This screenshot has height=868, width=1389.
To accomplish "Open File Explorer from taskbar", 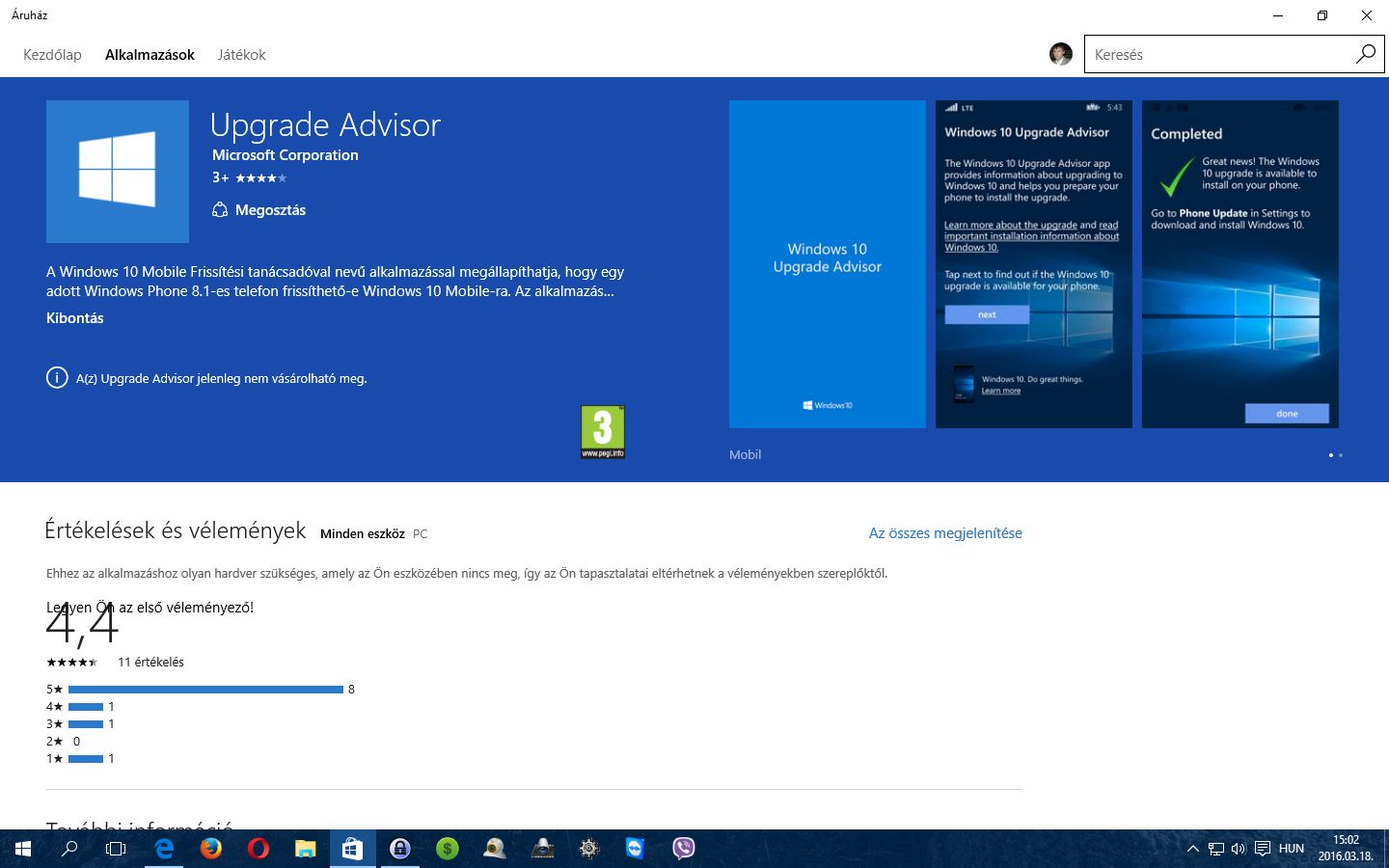I will tap(306, 849).
